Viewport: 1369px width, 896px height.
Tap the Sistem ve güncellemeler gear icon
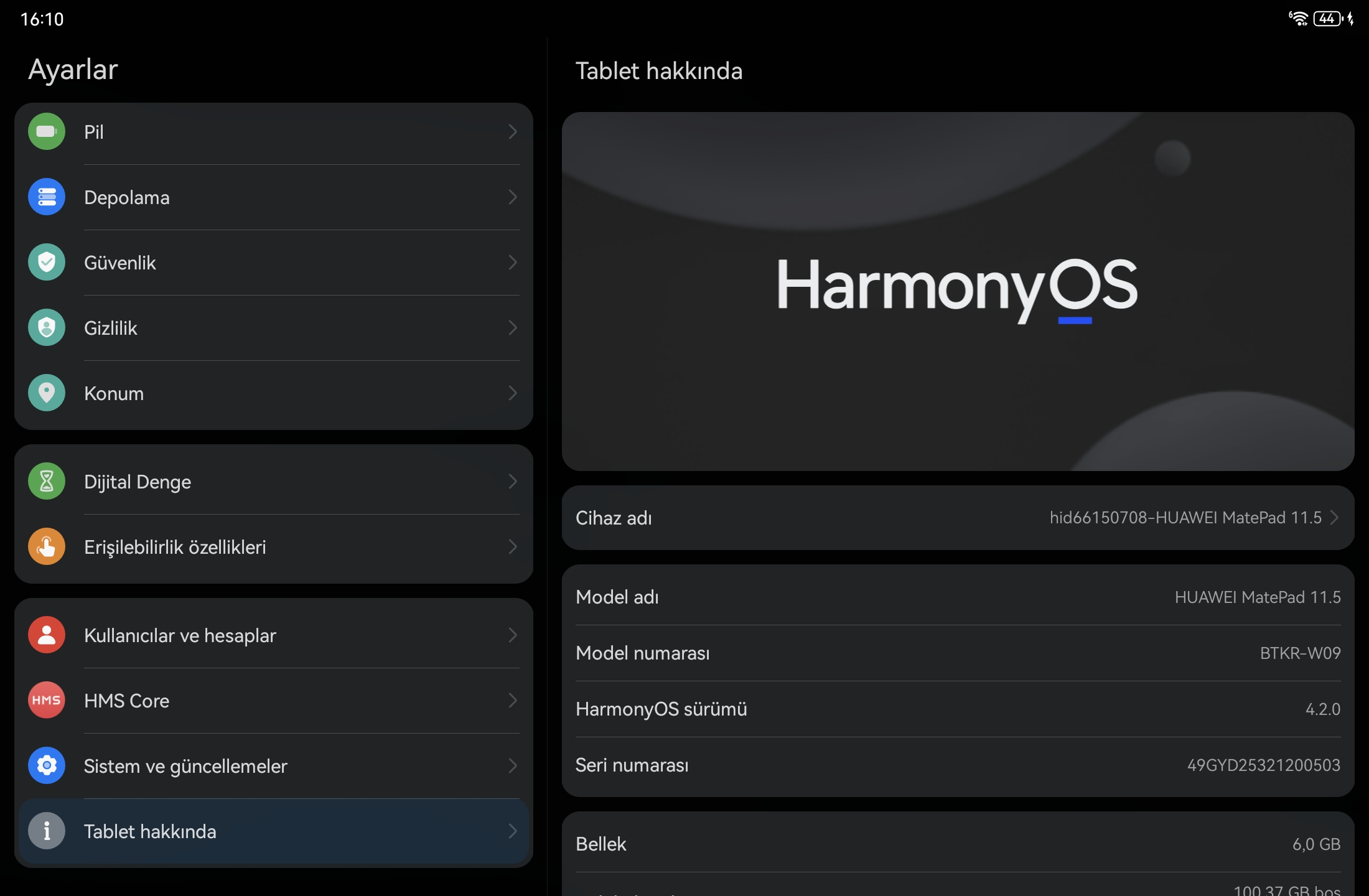47,765
